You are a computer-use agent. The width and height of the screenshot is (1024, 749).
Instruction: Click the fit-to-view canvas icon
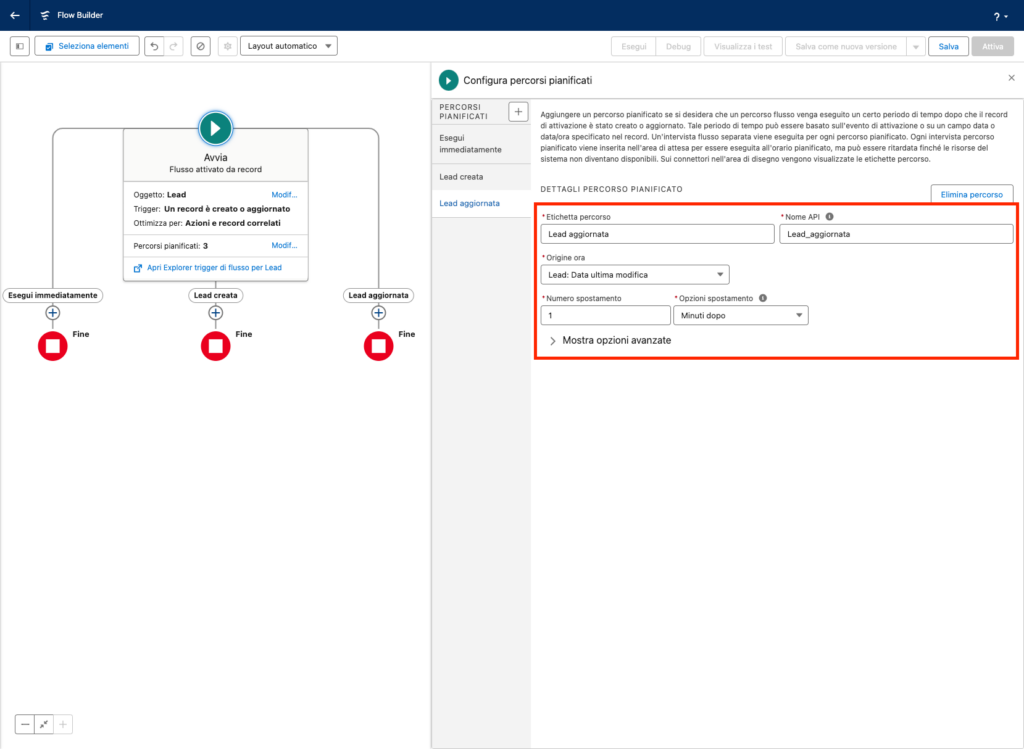click(43, 724)
